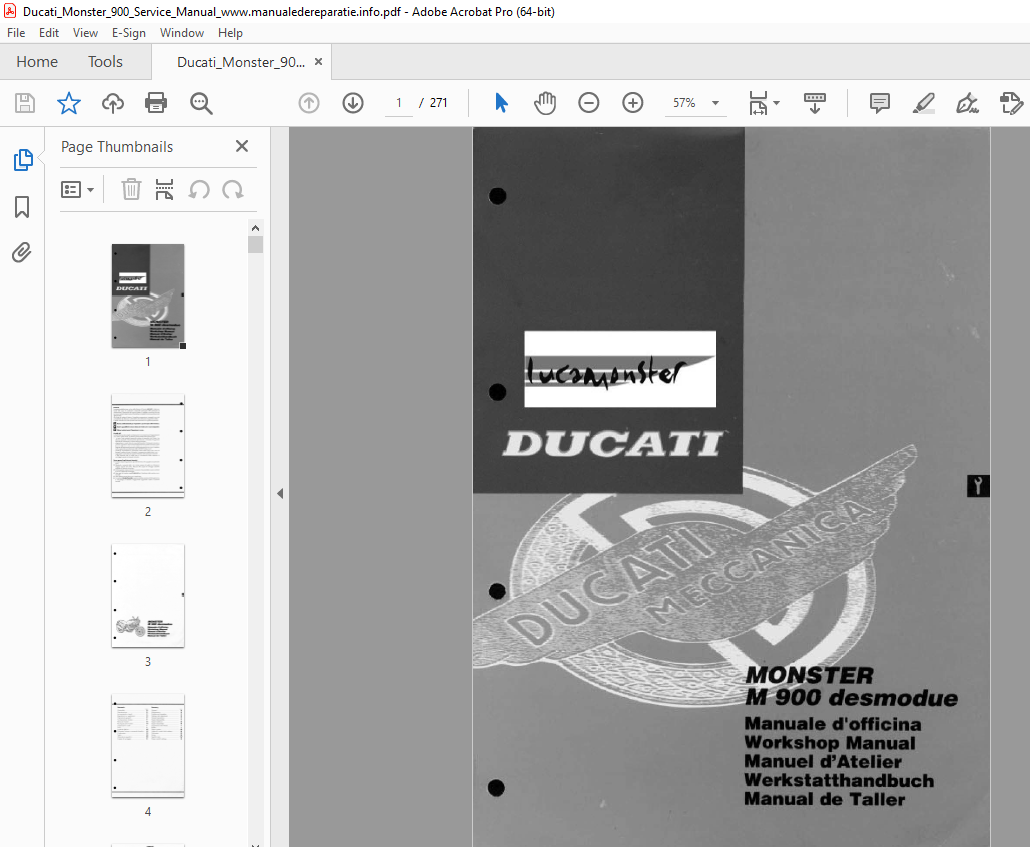Click the zoom percentage 57% field
Screen dimensions: 1030x847
point(684,103)
